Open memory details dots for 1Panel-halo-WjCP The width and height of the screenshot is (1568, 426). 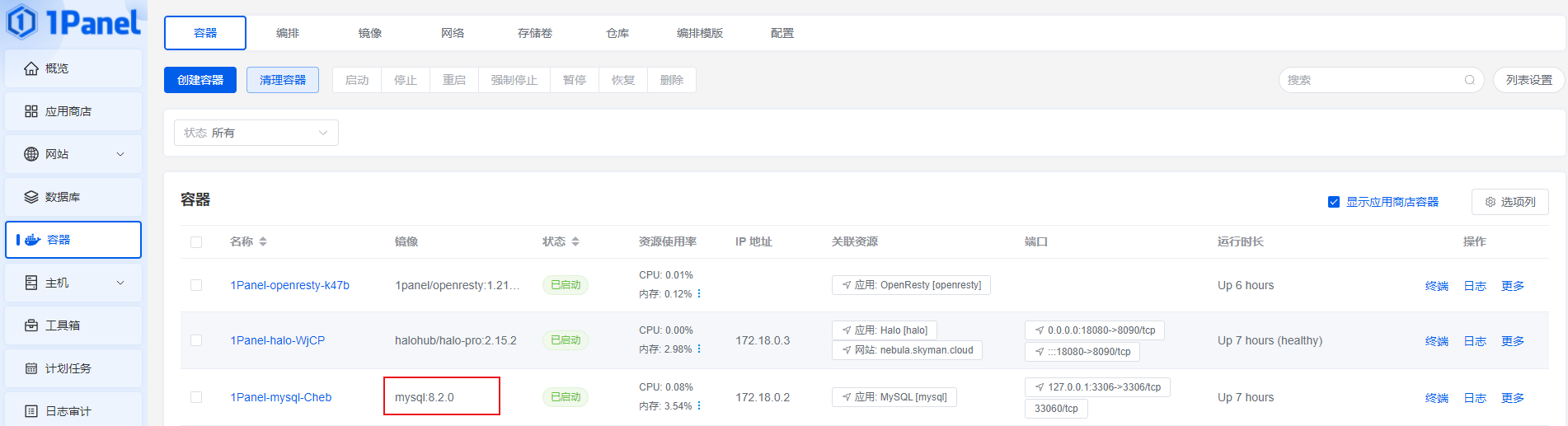click(699, 349)
